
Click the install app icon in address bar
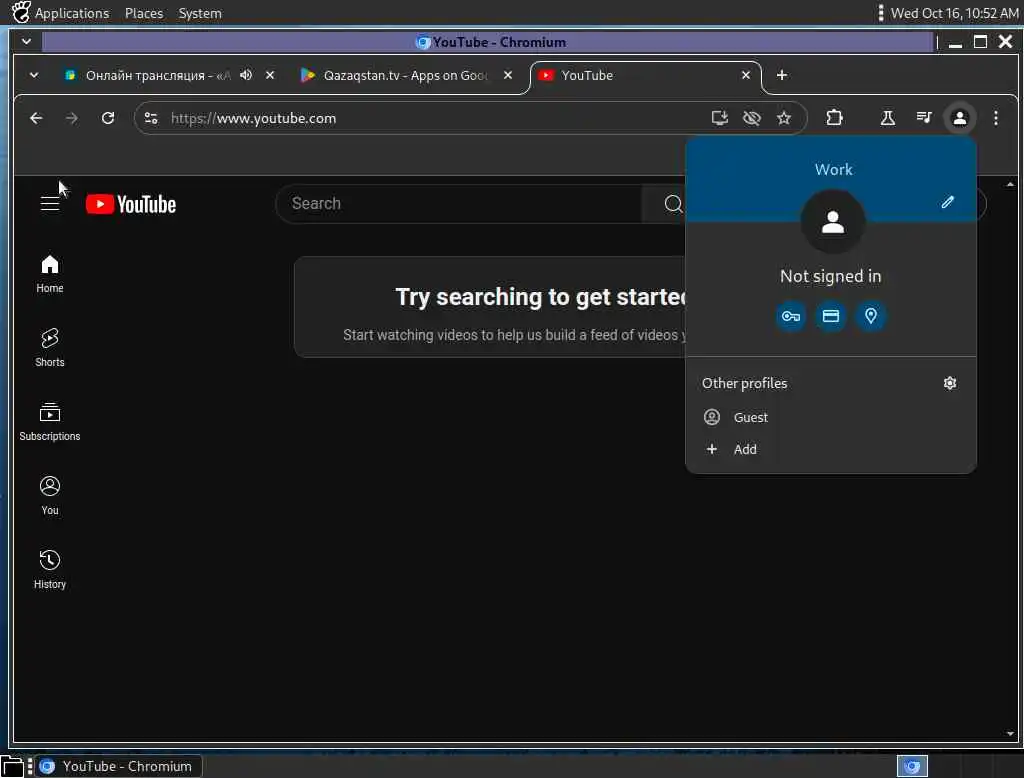720,118
